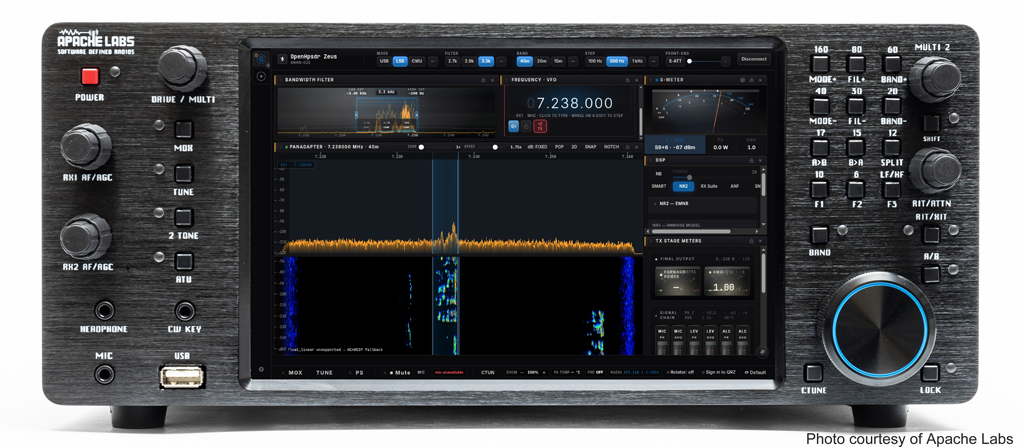Open more filter widths menu
The image size is (1024, 447).
point(501,61)
